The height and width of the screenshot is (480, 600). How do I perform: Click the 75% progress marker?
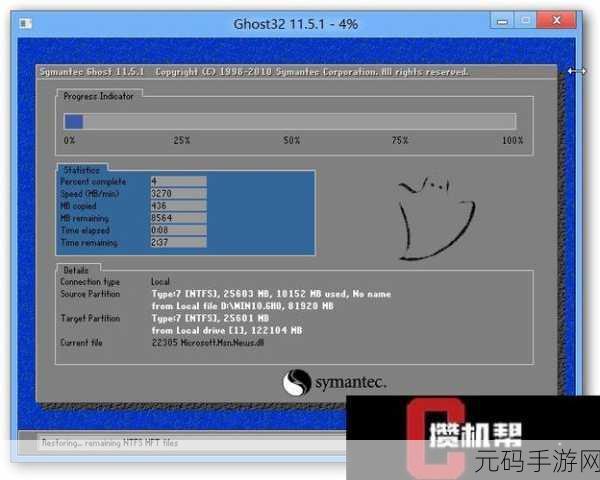400,140
